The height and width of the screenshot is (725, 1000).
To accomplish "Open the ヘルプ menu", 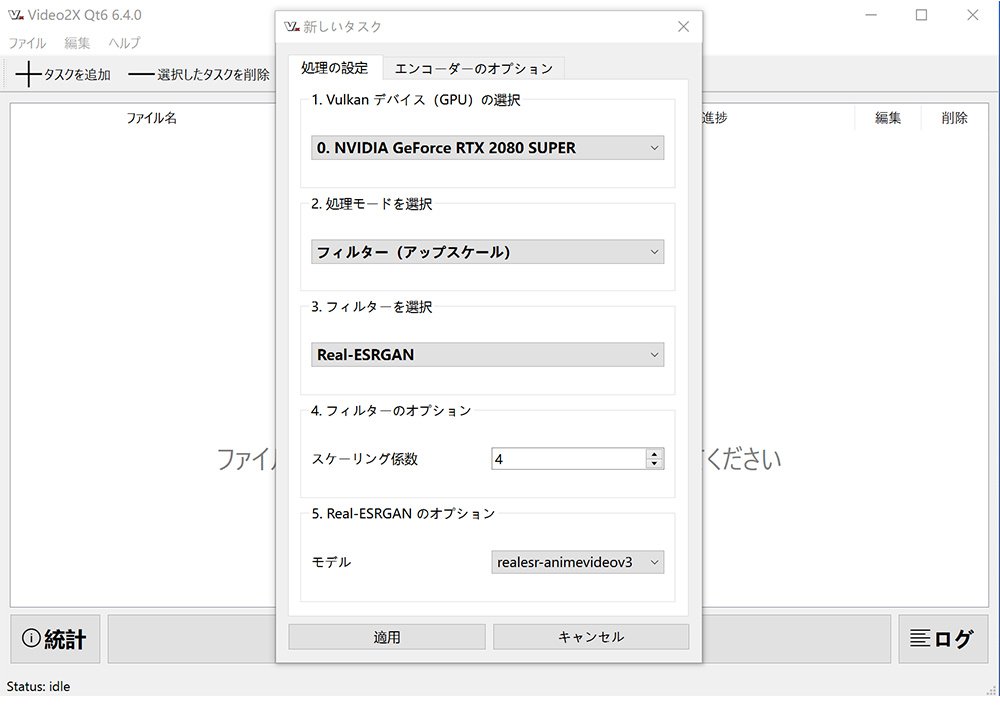I will click(x=123, y=42).
